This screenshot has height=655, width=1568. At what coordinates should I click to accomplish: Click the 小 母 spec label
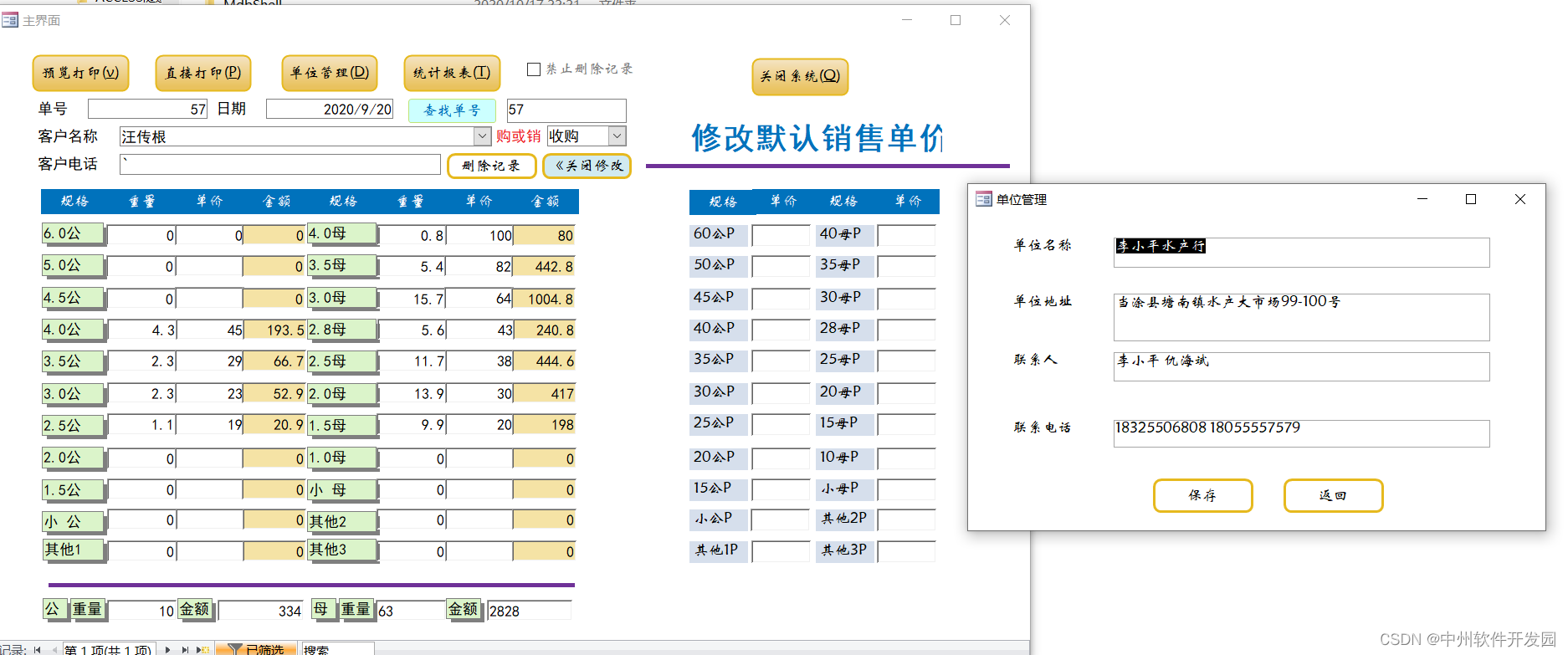[342, 490]
